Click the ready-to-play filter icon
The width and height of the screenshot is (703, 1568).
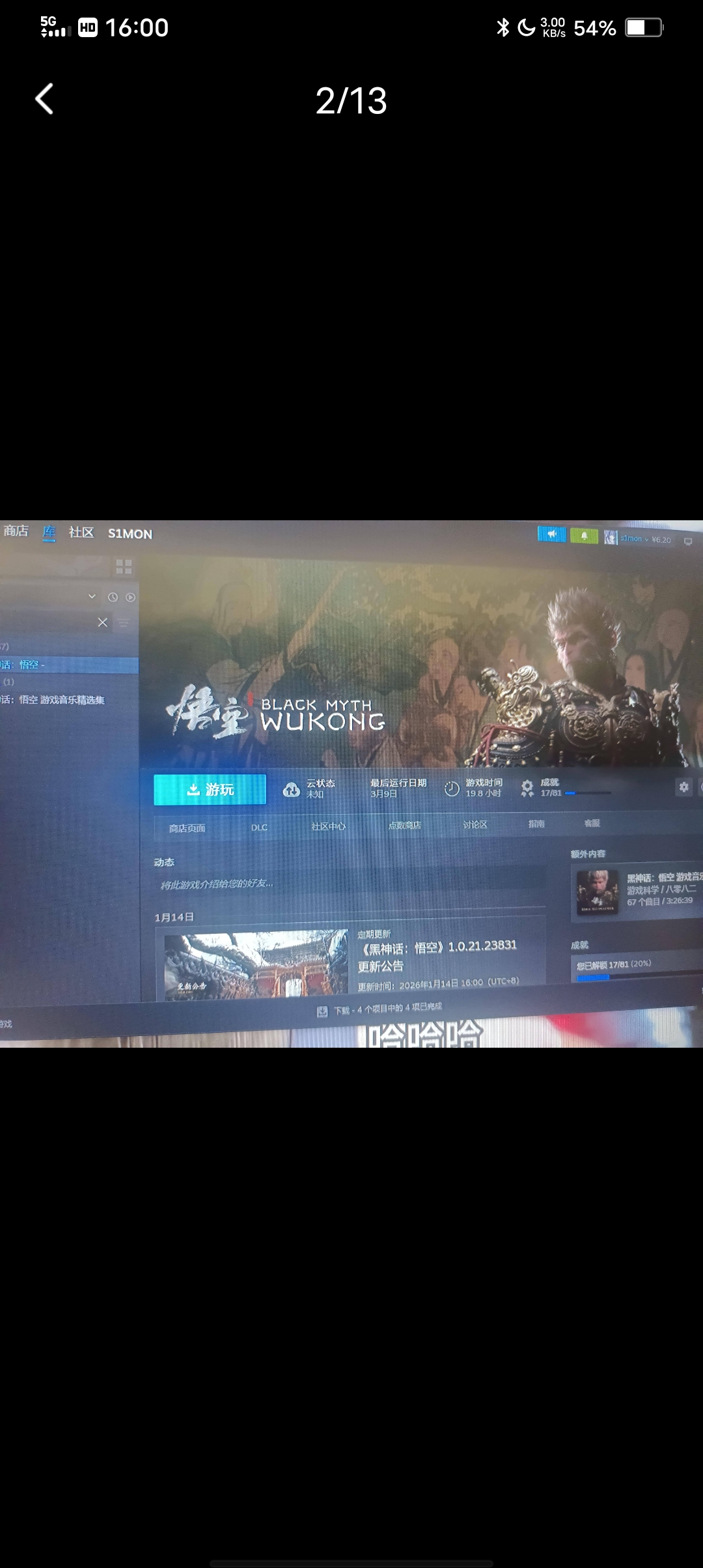click(x=130, y=597)
